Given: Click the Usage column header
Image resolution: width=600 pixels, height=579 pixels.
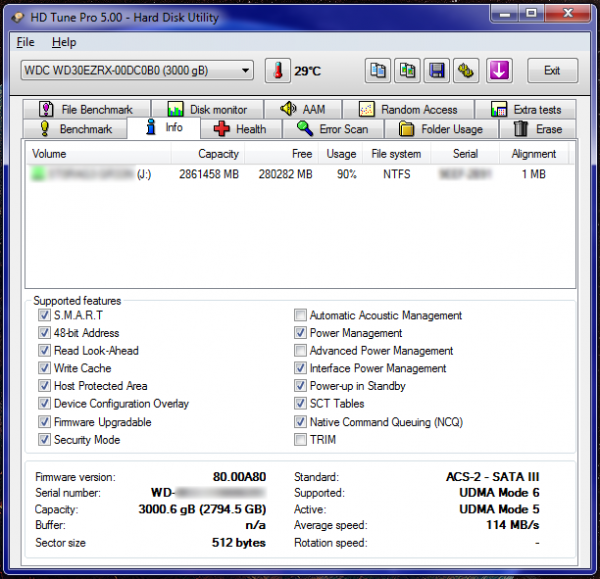Looking at the screenshot, I should point(340,154).
